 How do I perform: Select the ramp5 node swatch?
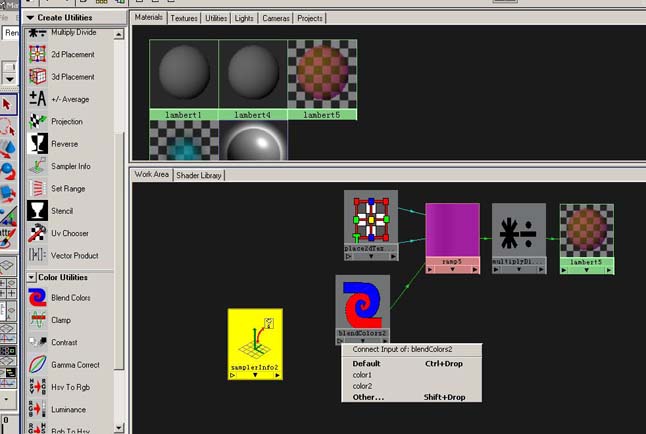[452, 230]
